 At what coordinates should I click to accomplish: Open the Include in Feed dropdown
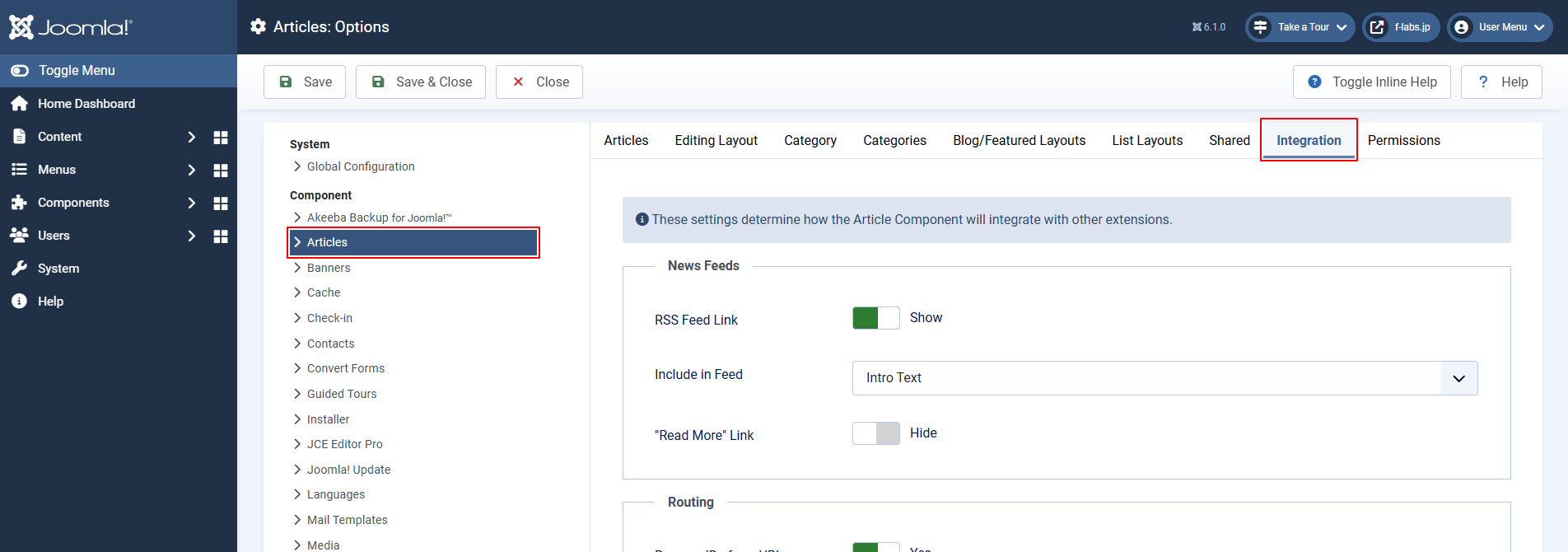(1164, 378)
